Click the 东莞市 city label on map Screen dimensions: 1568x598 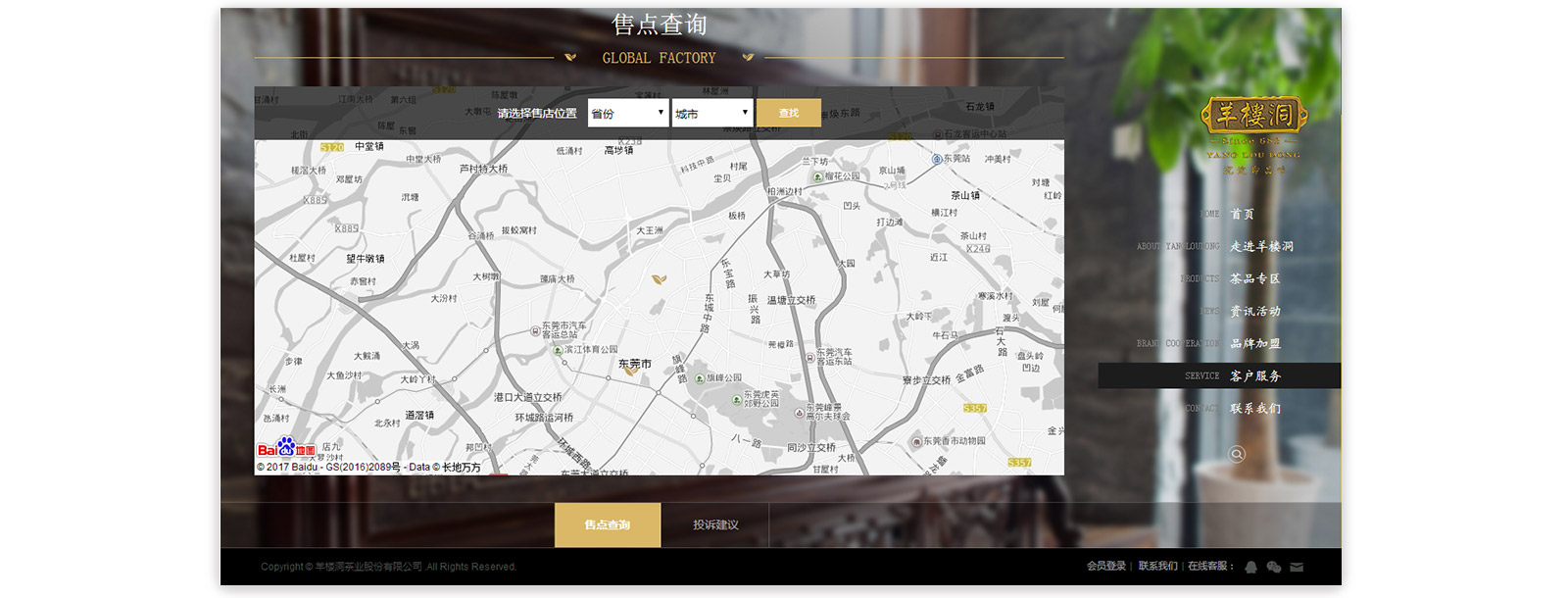coord(635,364)
